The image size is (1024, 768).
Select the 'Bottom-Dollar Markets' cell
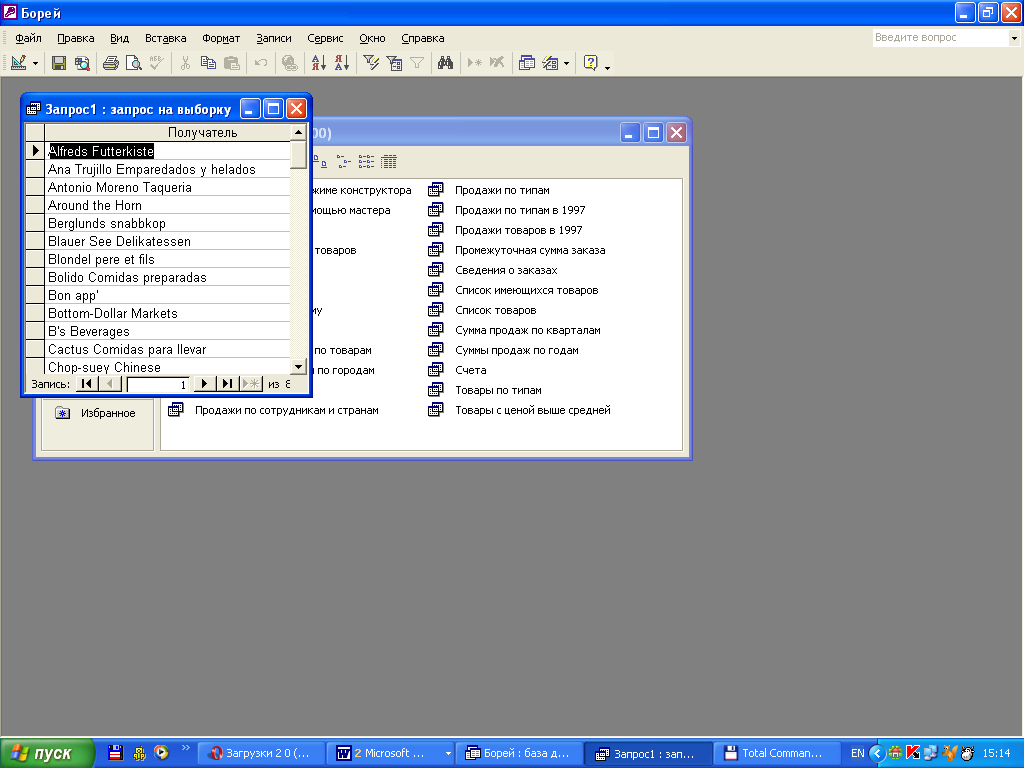tap(167, 313)
